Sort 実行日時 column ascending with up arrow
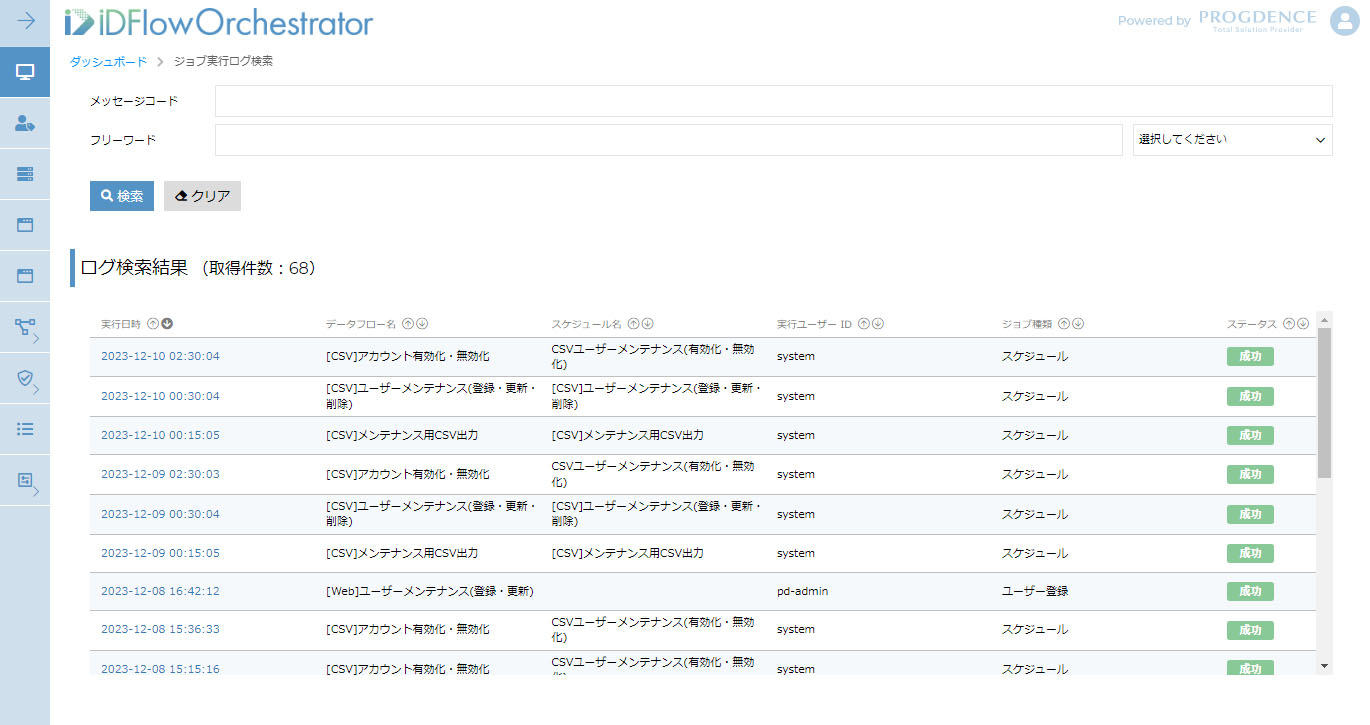Image resolution: width=1370 pixels, height=725 pixels. coord(153,324)
